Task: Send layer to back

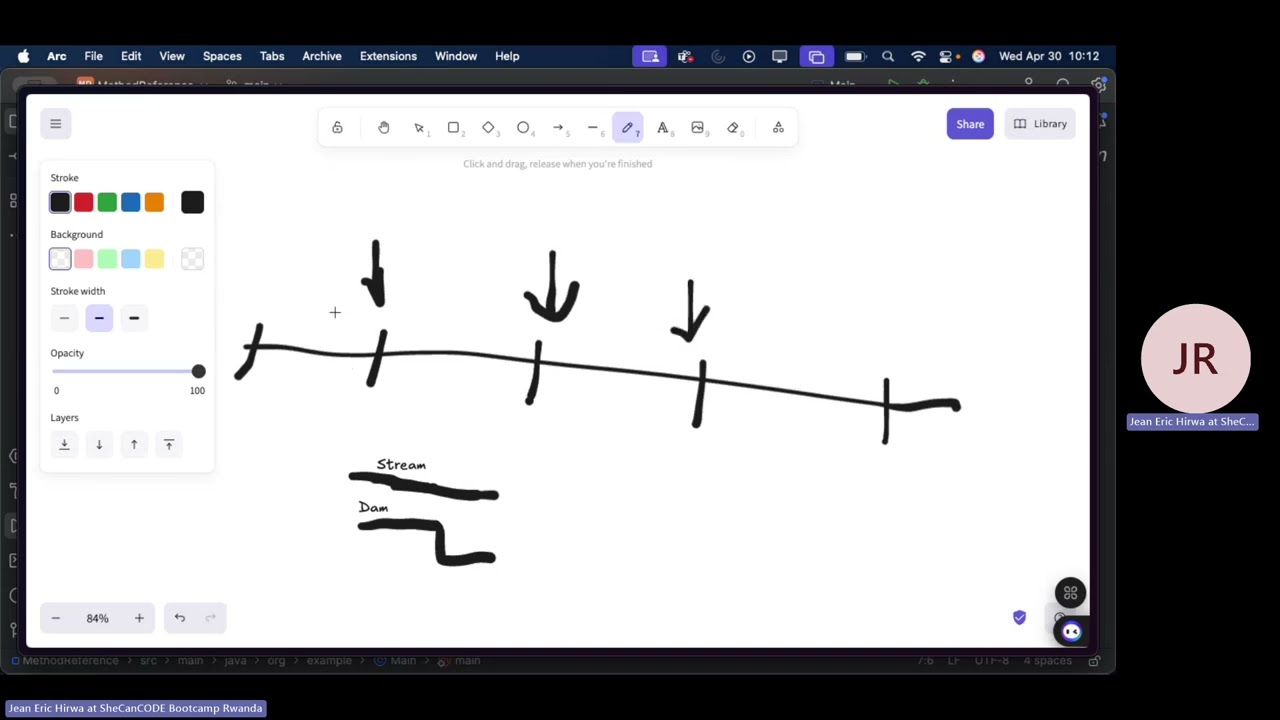Action: coord(64,445)
